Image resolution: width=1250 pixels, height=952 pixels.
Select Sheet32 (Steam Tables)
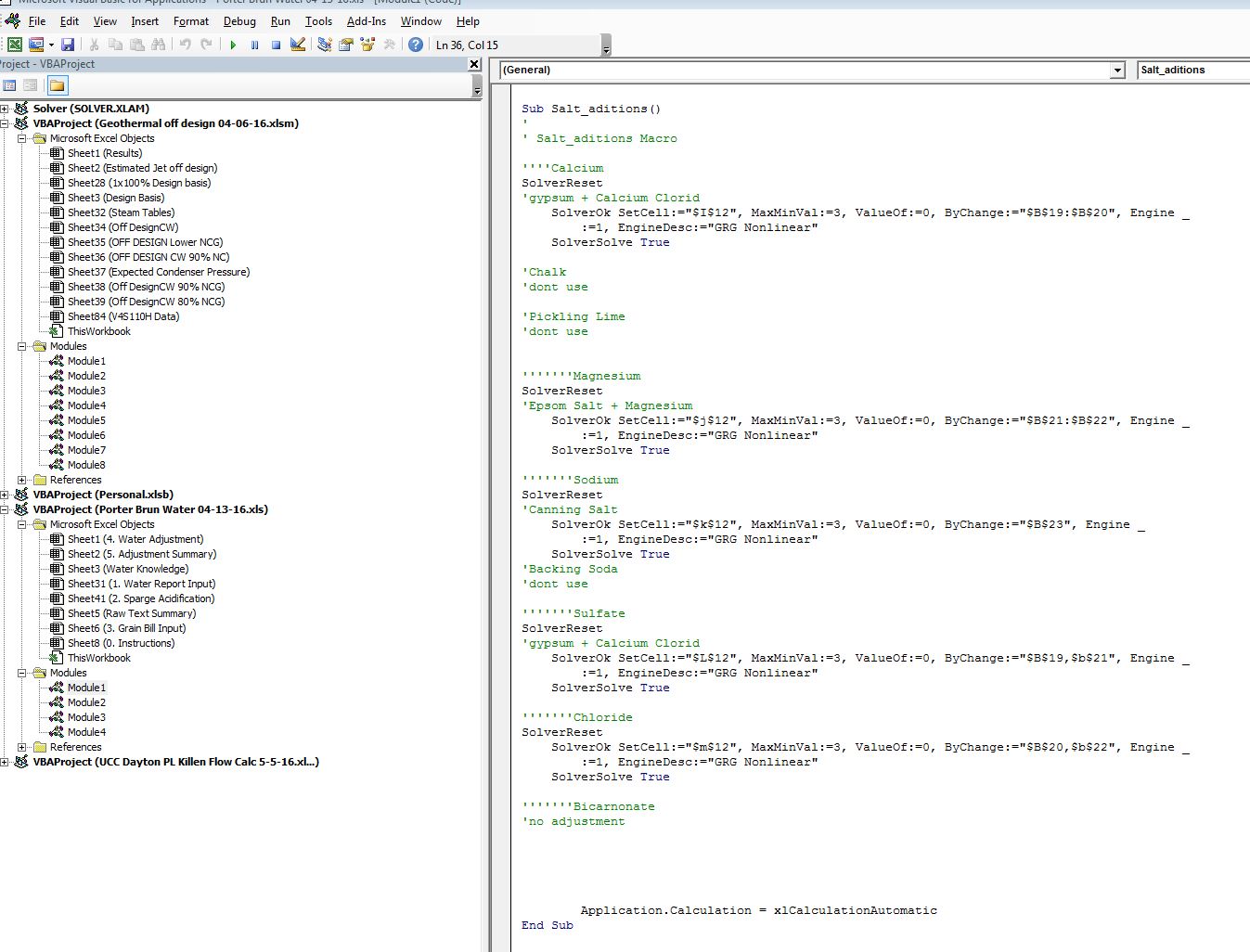click(121, 212)
